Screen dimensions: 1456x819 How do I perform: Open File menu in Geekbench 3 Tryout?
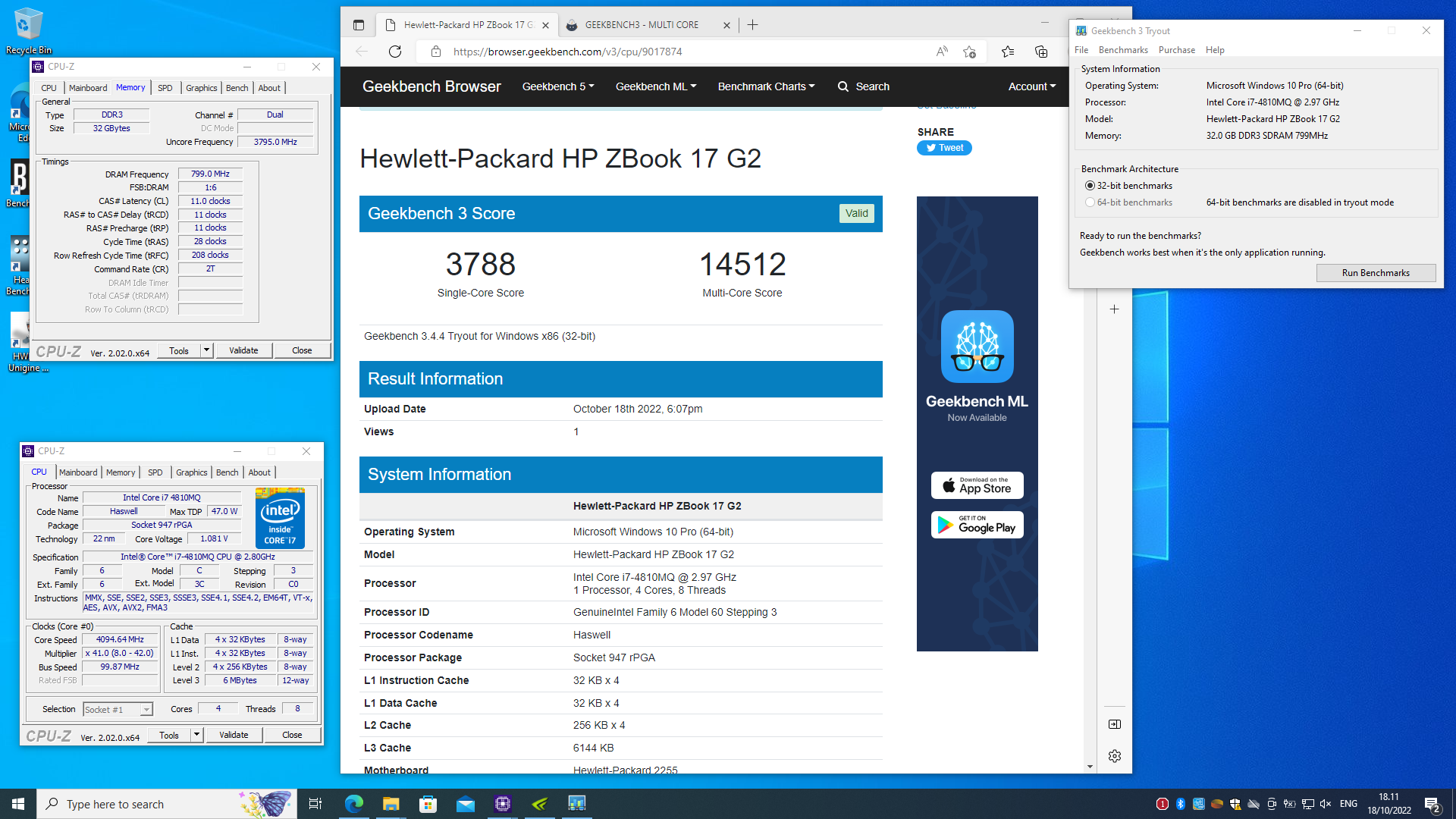click(x=1081, y=50)
